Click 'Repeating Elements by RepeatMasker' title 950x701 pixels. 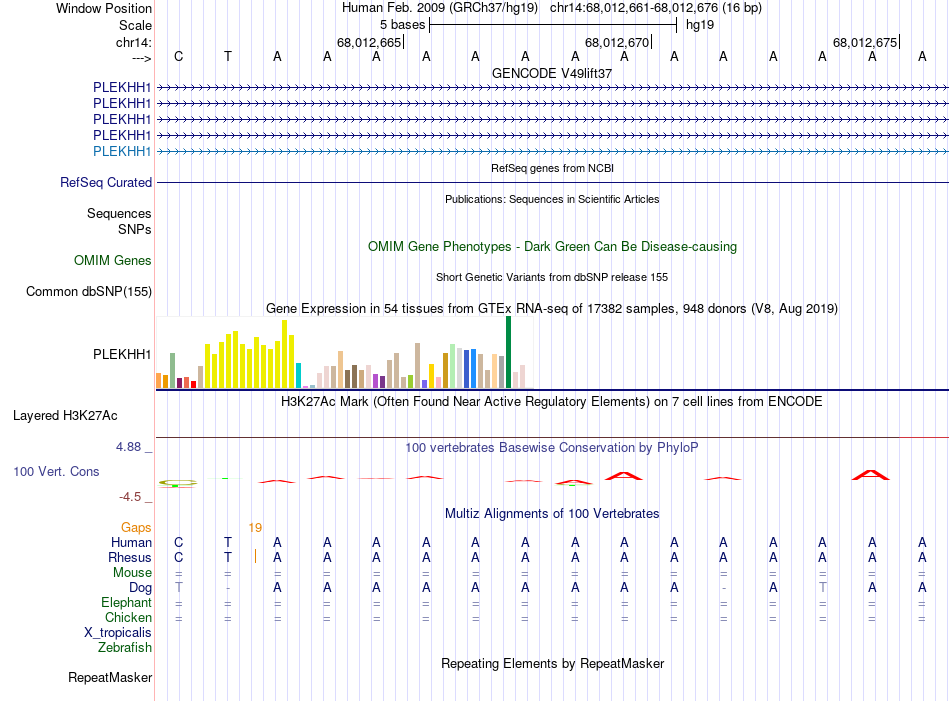point(553,663)
